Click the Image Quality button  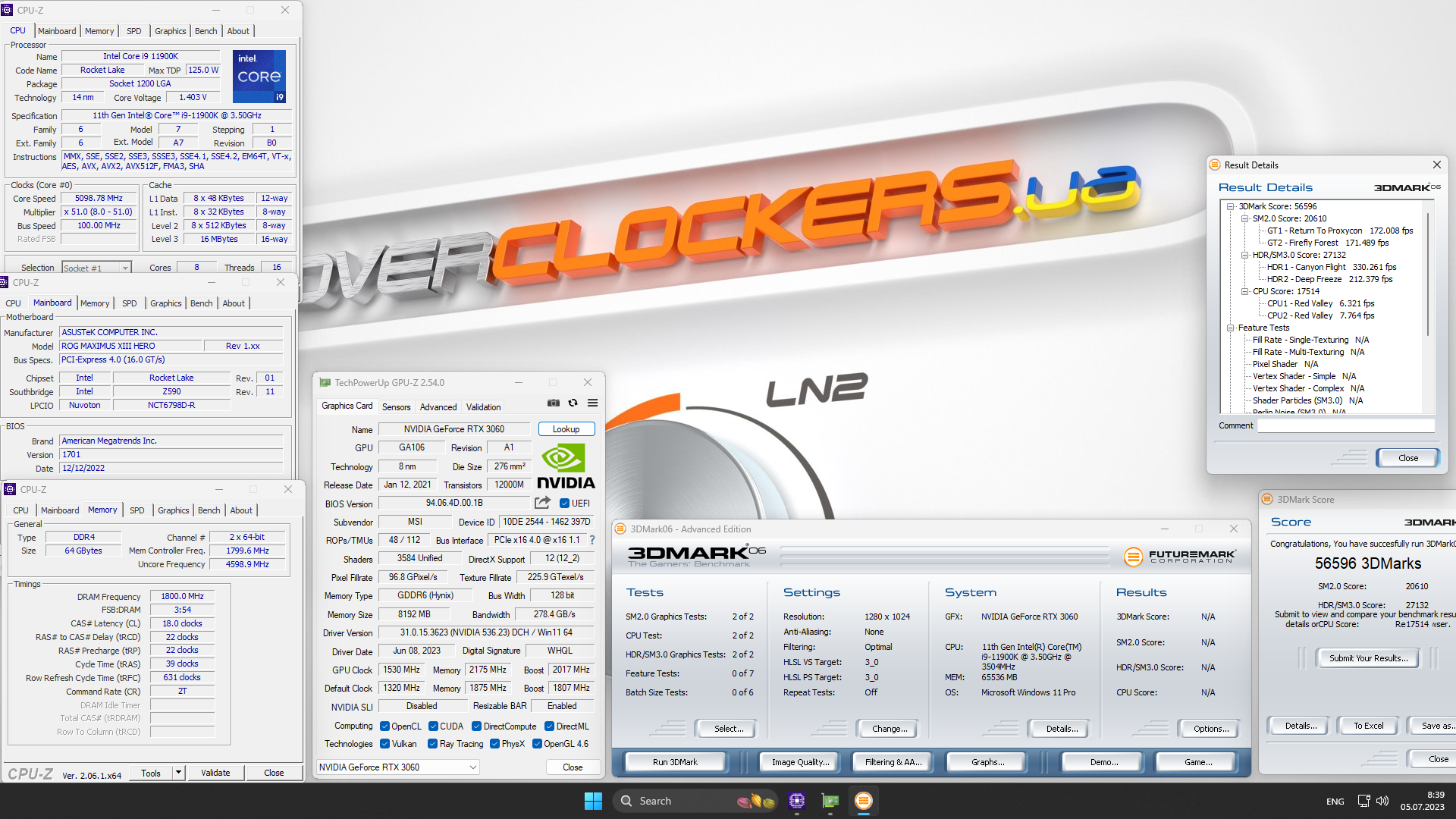click(800, 762)
